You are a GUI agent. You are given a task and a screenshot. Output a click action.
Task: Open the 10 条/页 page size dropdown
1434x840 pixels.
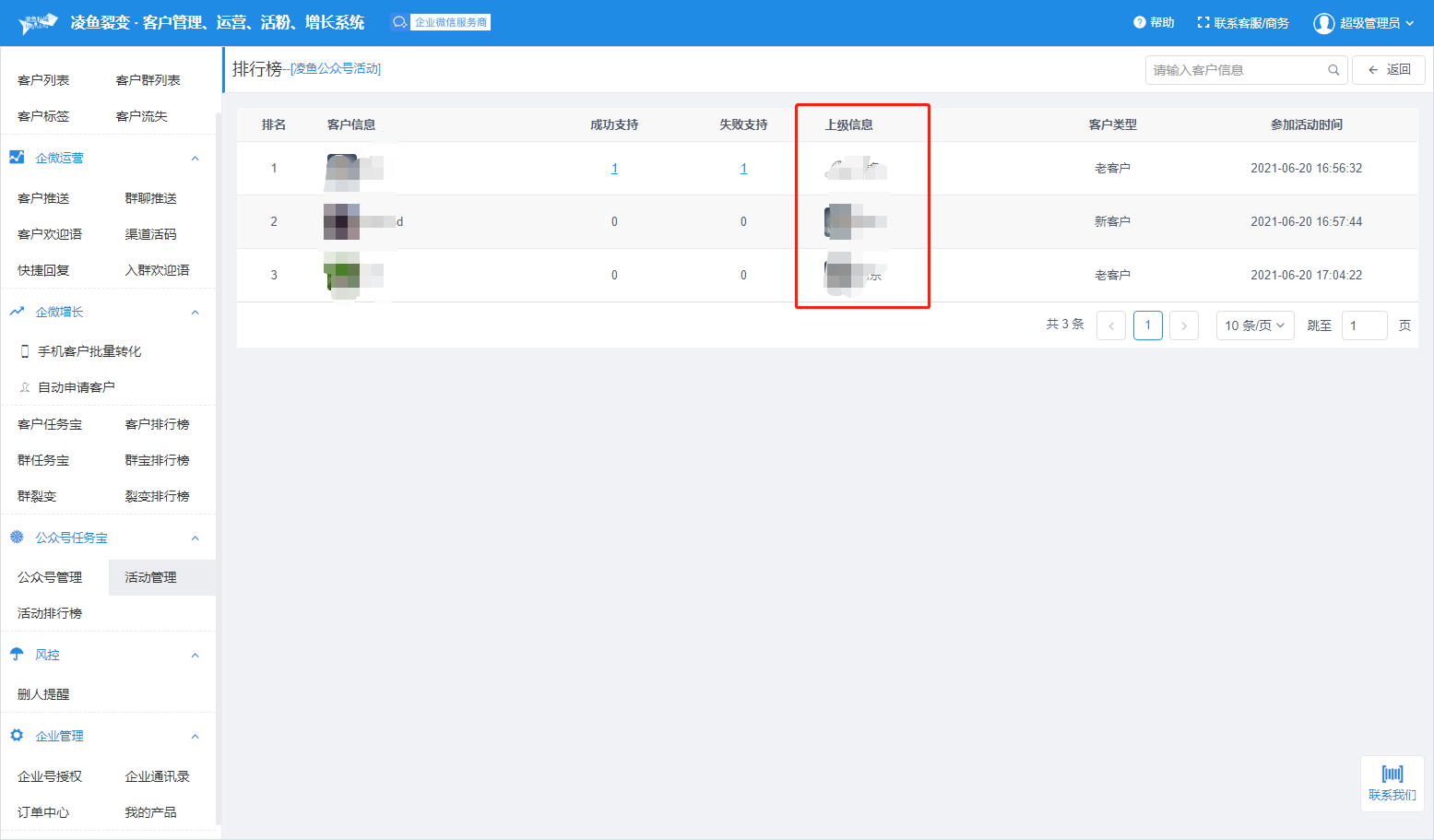click(x=1254, y=325)
